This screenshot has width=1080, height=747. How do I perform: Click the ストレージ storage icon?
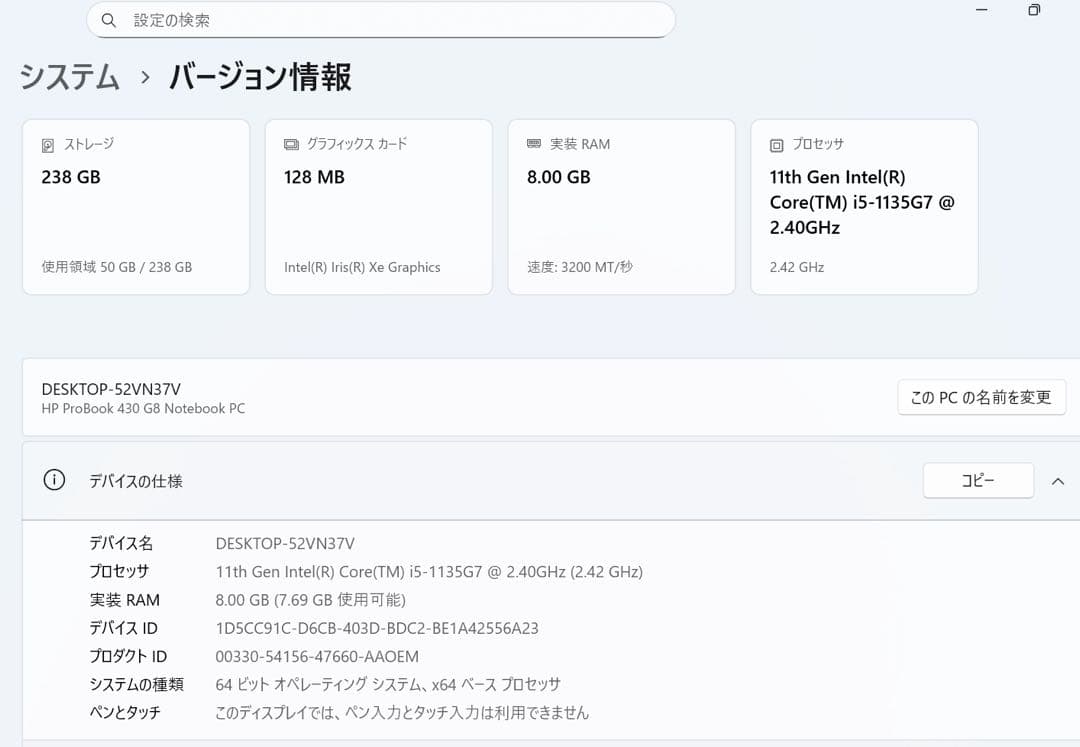click(x=47, y=144)
